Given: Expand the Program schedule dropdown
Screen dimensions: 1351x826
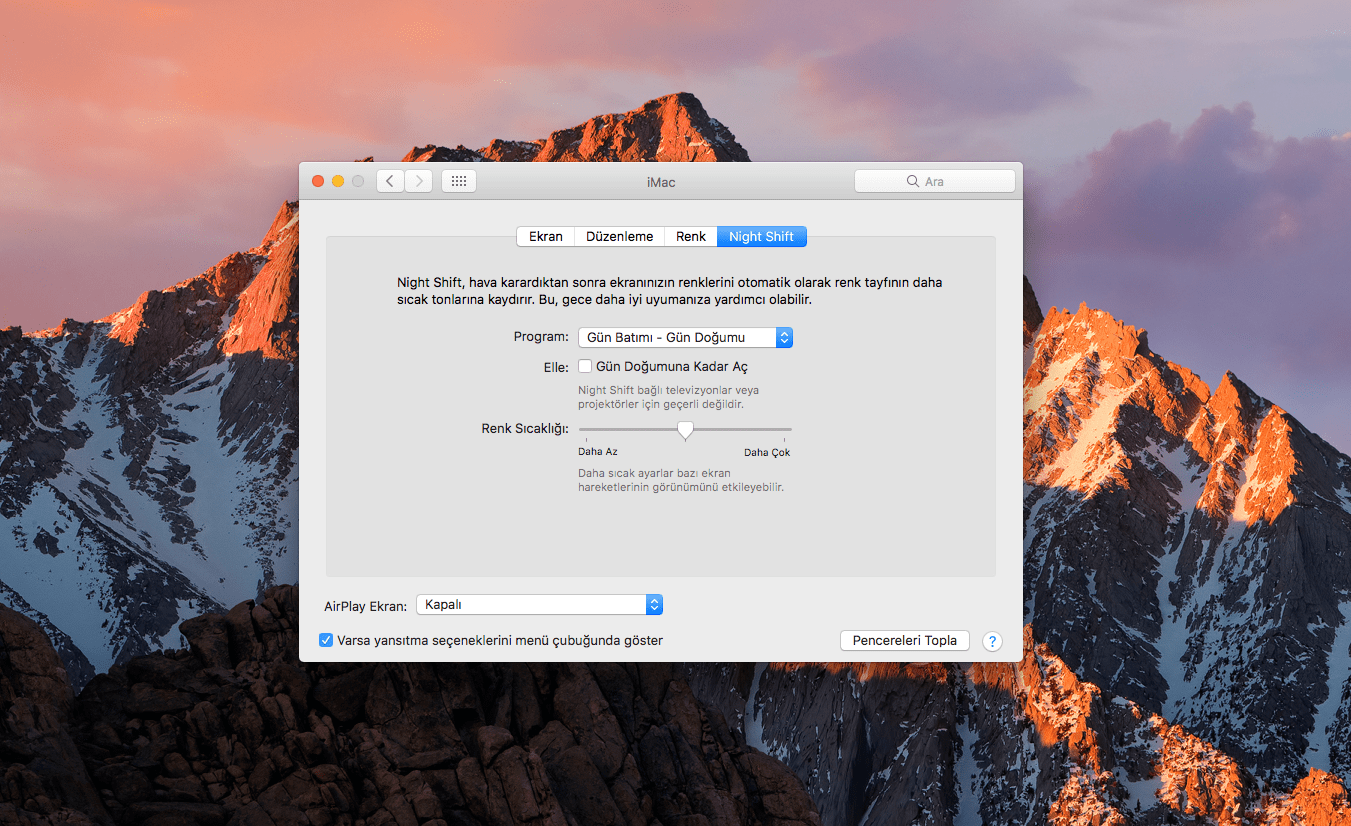Looking at the screenshot, I should point(685,338).
